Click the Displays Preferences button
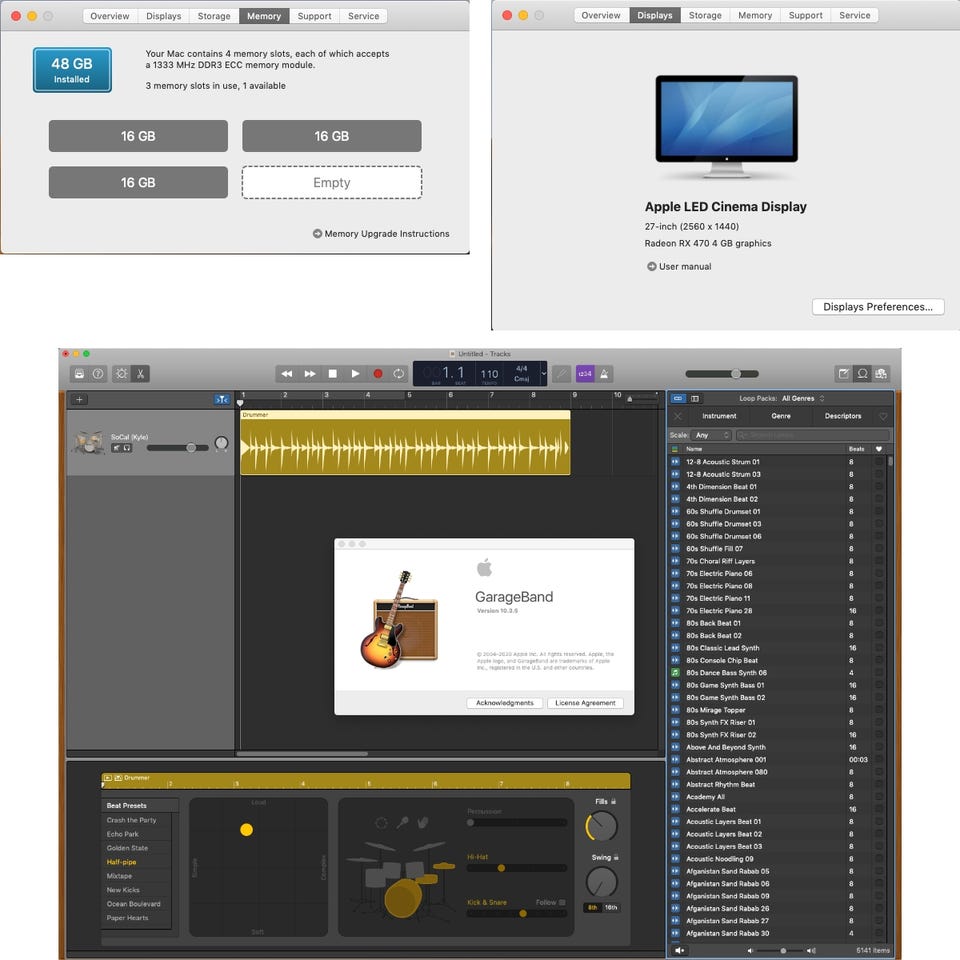 [877, 307]
